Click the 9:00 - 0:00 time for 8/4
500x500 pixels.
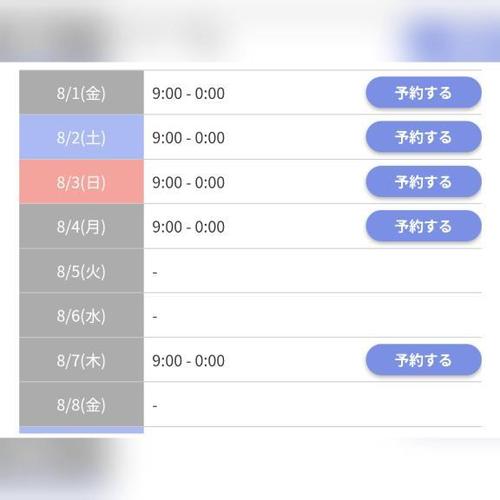[x=188, y=227]
